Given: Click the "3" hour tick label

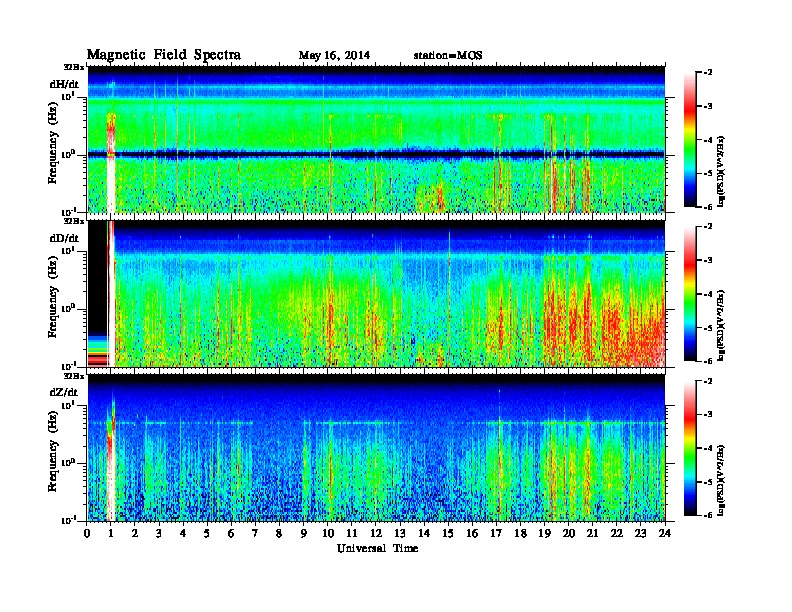Looking at the screenshot, I should pyautogui.click(x=159, y=533).
